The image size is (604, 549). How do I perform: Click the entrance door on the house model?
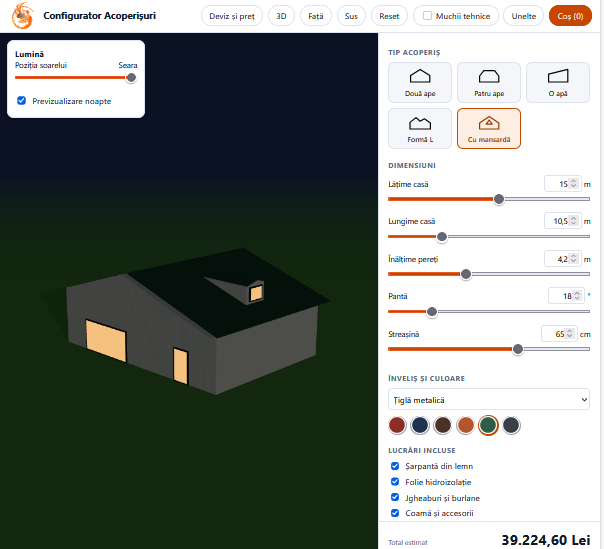(x=180, y=366)
